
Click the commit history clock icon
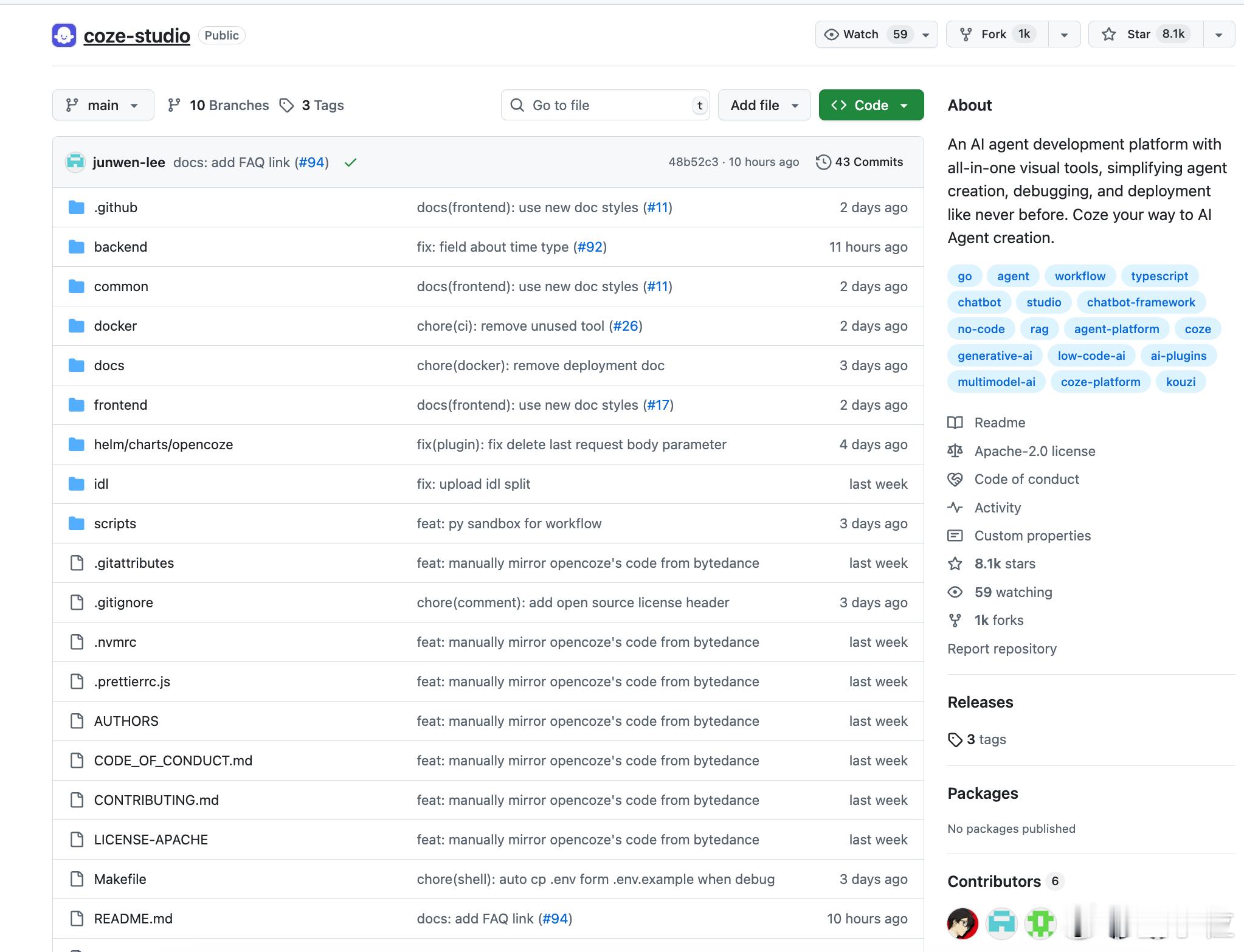coord(823,162)
